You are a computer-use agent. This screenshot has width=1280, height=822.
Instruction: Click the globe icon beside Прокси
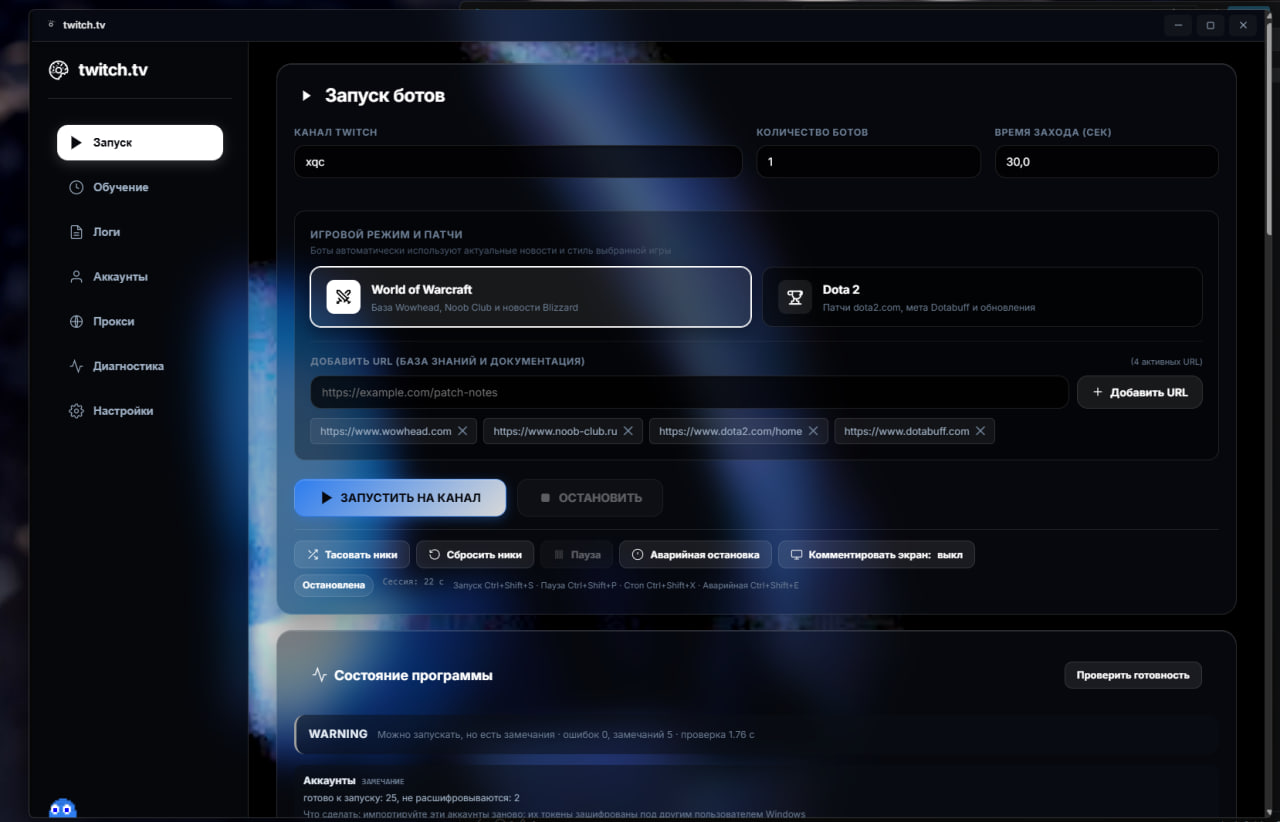tap(76, 322)
